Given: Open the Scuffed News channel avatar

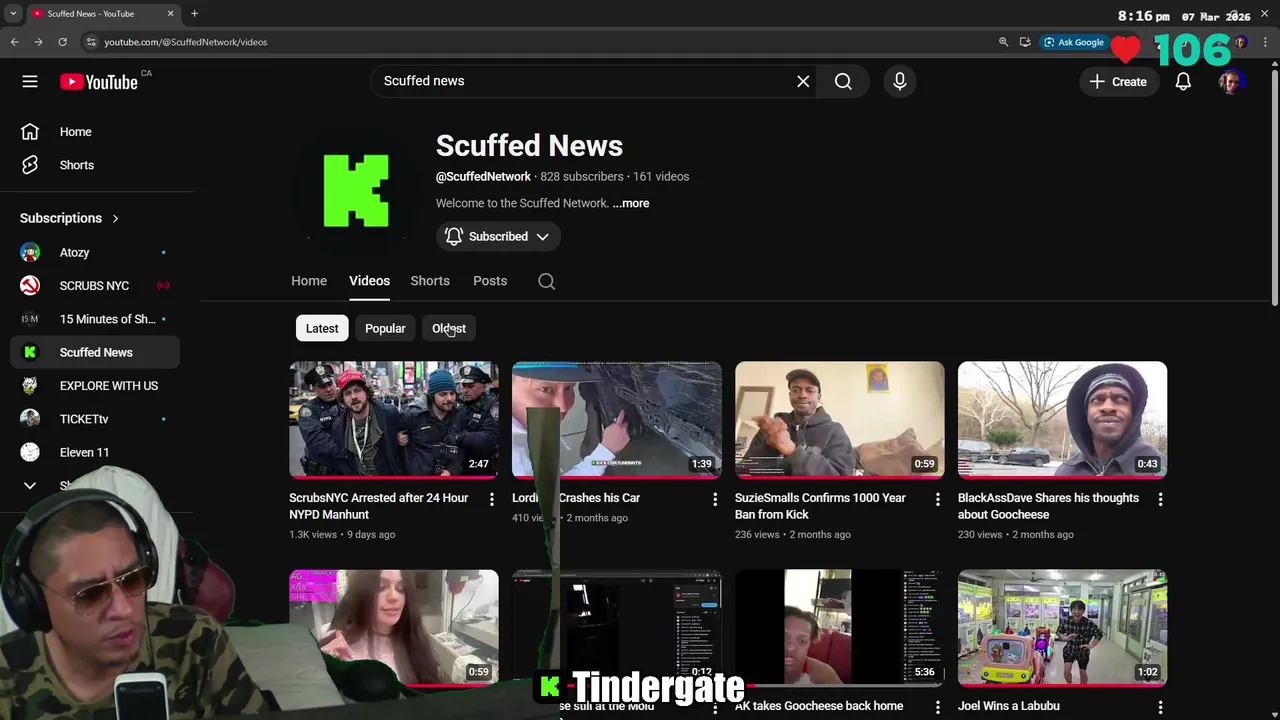Looking at the screenshot, I should point(356,191).
